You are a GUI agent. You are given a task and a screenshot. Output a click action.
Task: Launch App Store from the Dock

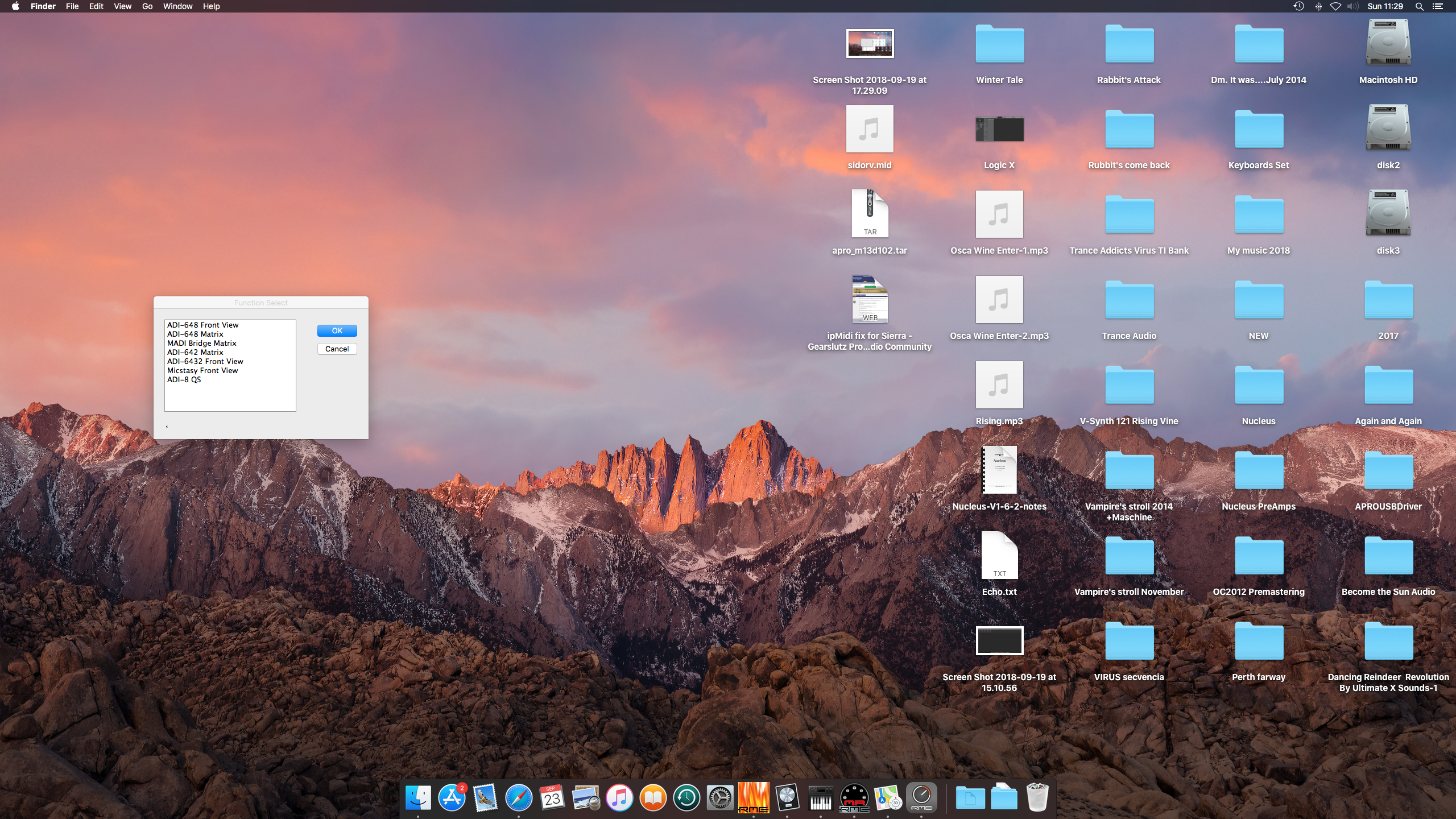click(x=452, y=797)
